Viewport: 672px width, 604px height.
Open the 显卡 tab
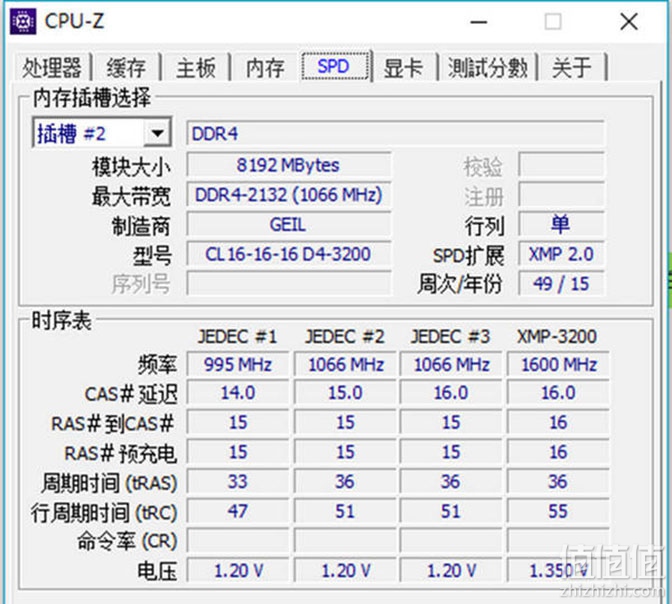pyautogui.click(x=404, y=67)
